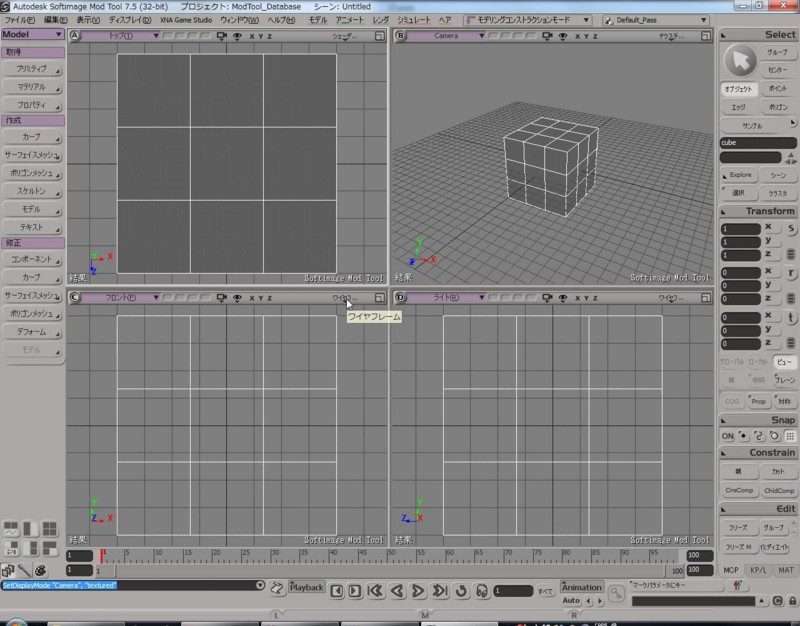
Task: Open the 編集 menu
Action: click(55, 20)
